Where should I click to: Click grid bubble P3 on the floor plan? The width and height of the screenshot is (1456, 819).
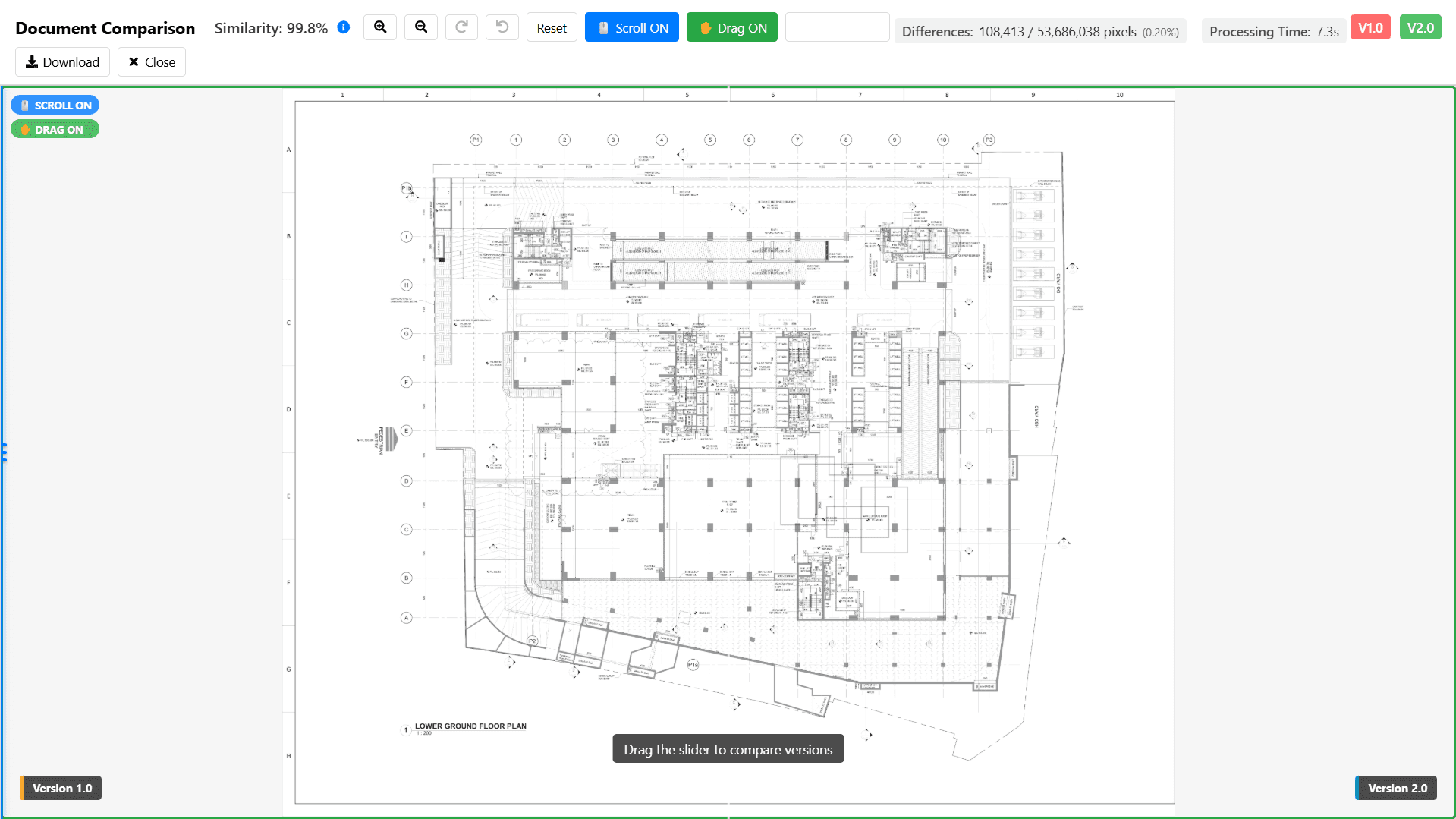(x=989, y=140)
